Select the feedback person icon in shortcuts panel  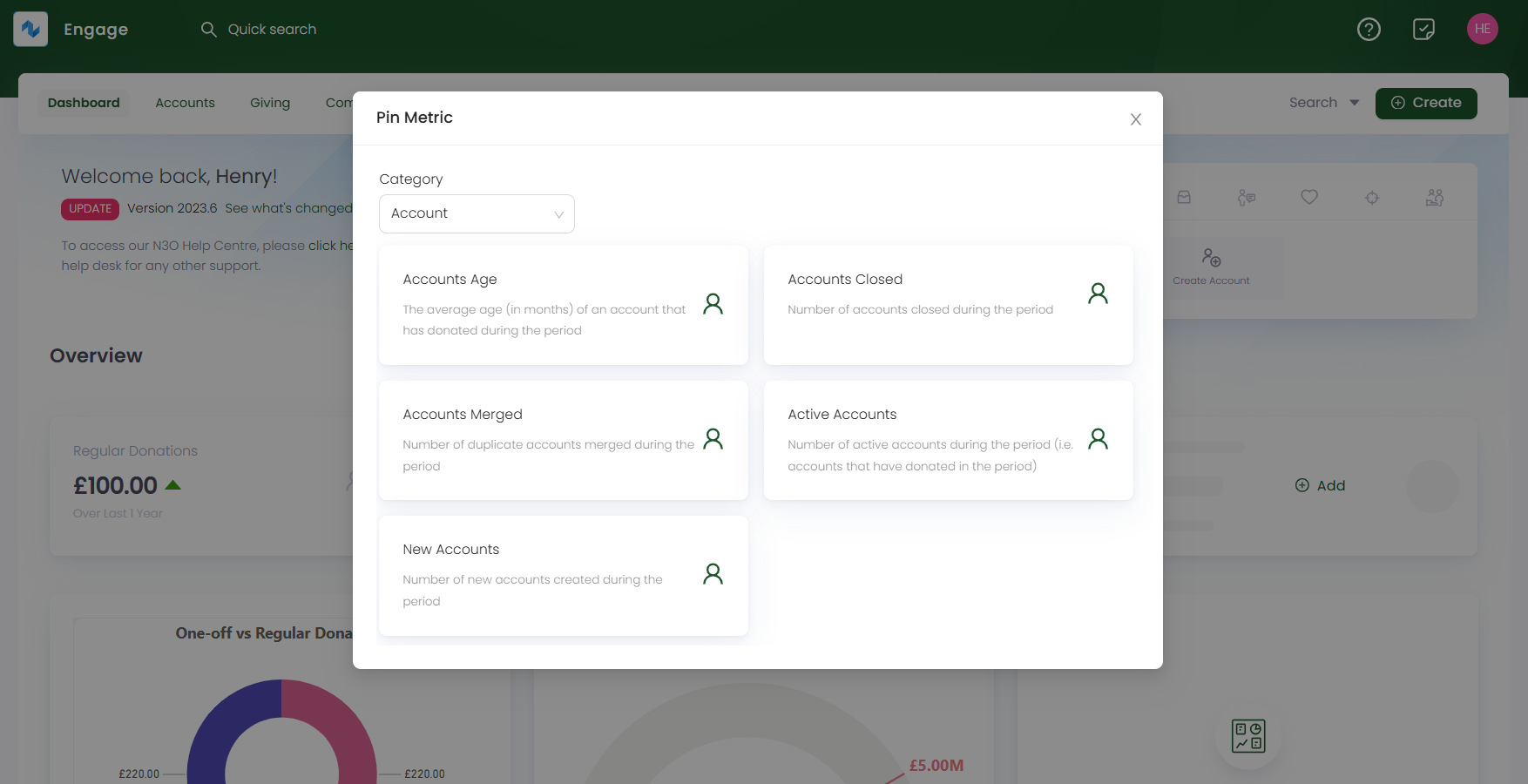(x=1246, y=198)
